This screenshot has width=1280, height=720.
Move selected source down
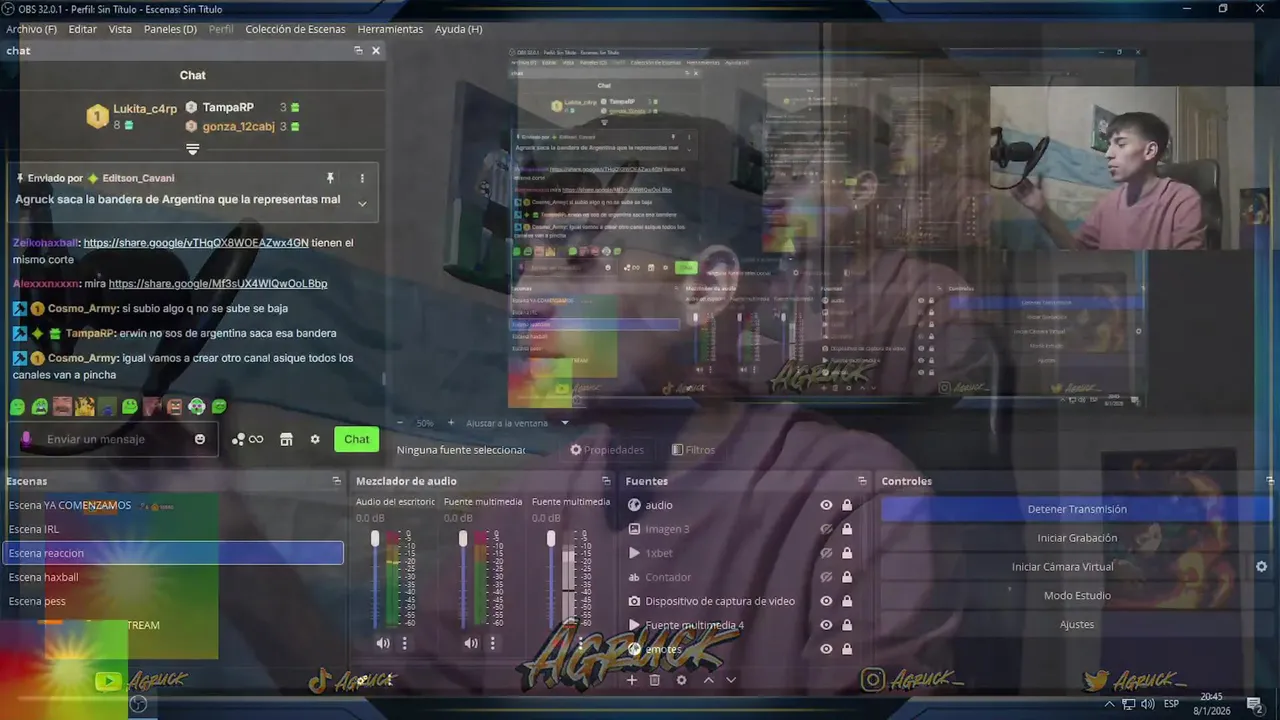pos(731,680)
